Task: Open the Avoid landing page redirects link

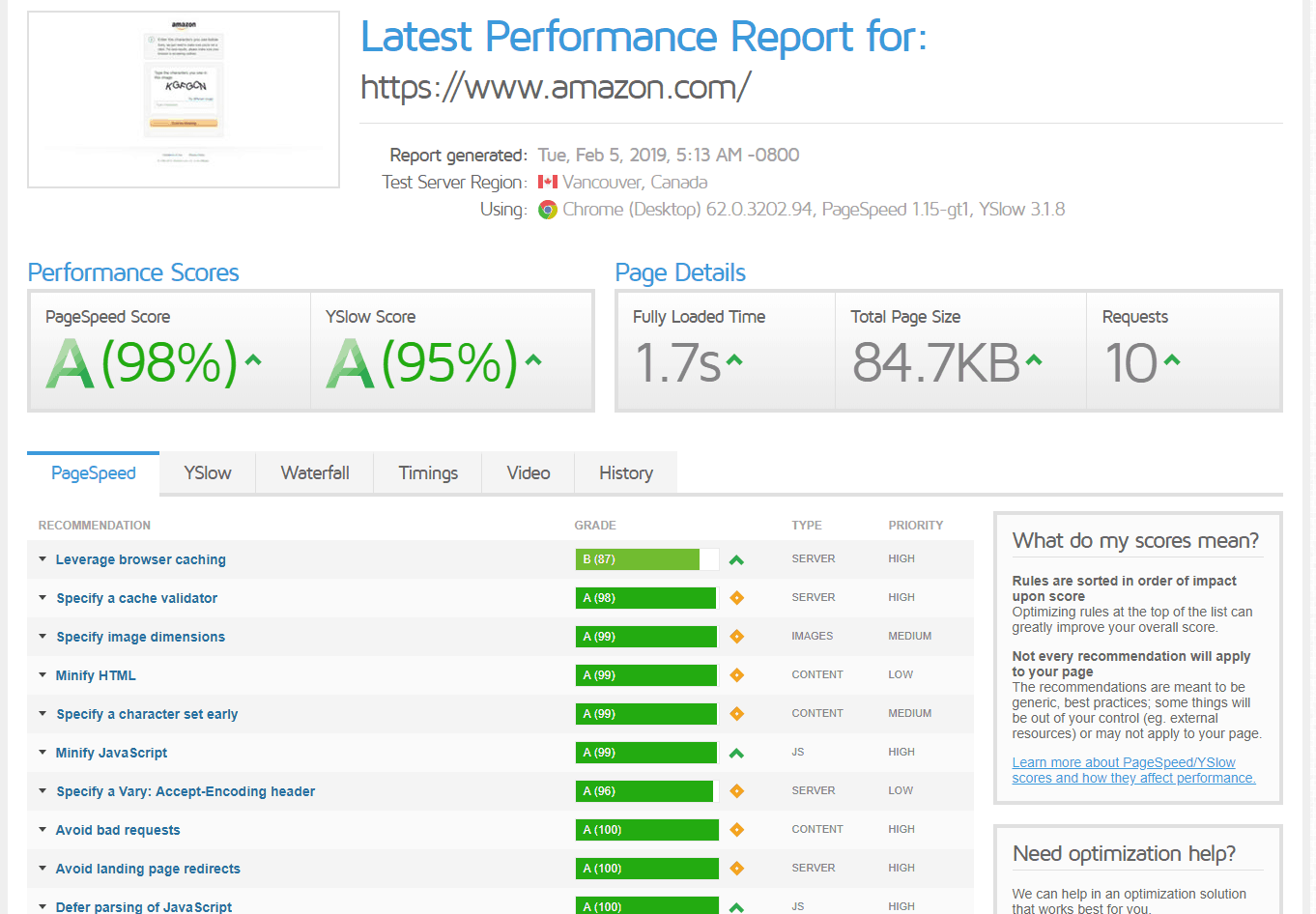Action: coord(148,869)
